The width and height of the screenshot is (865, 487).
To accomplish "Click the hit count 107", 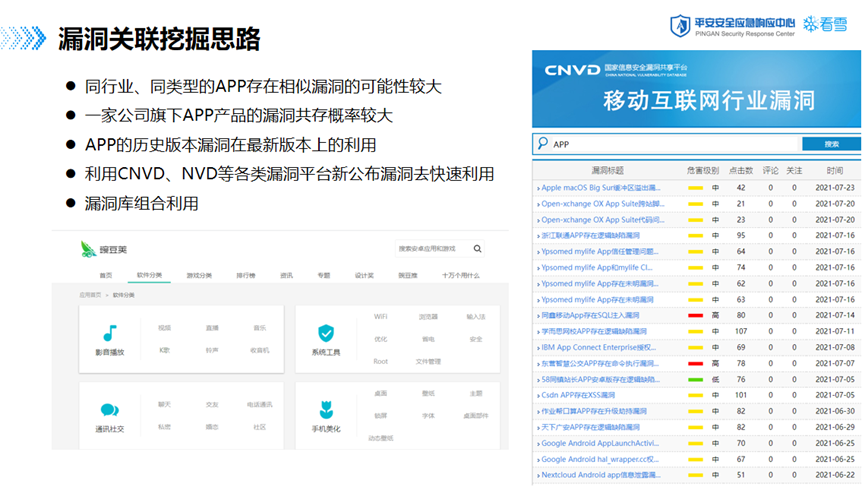I will [x=741, y=331].
